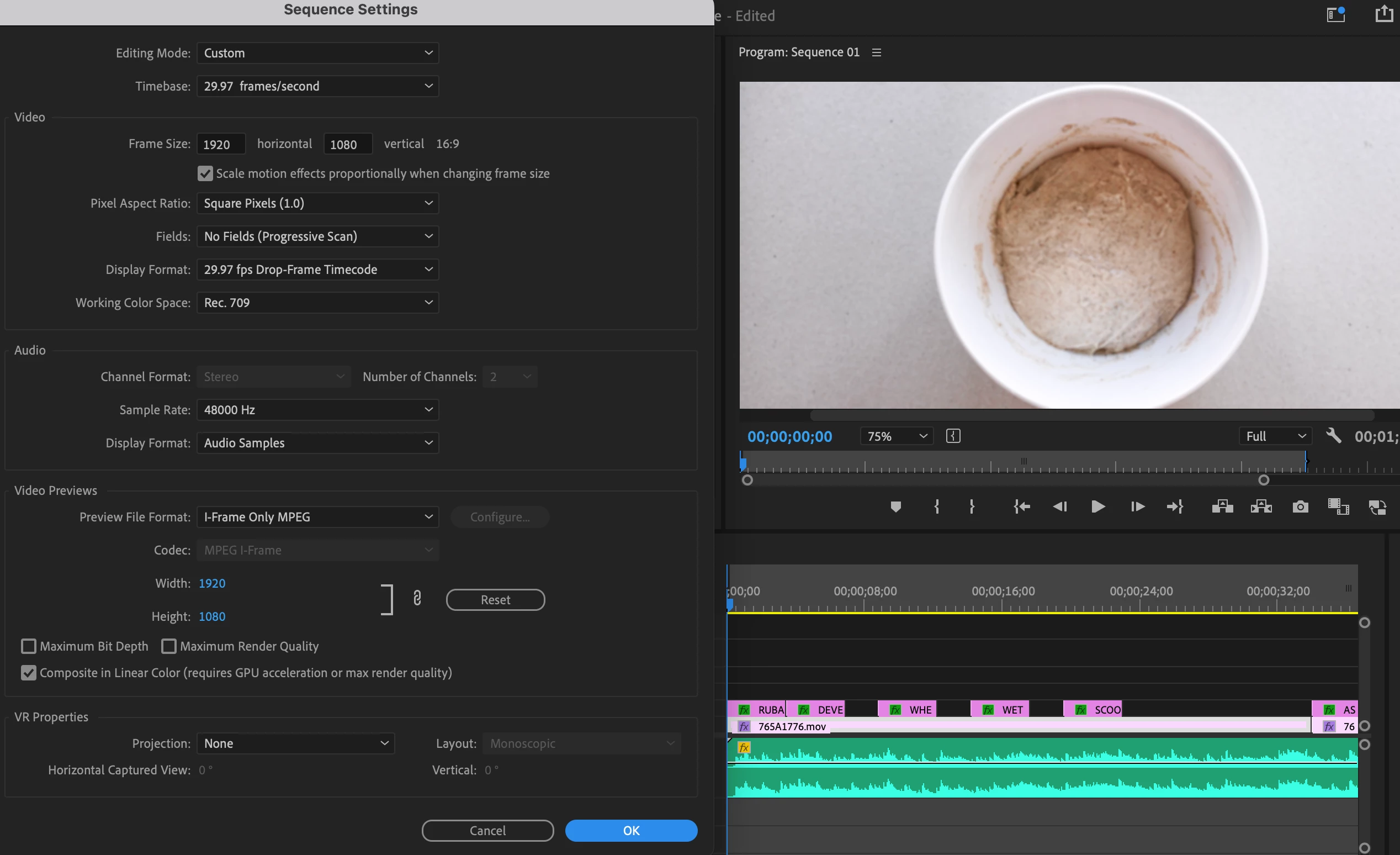This screenshot has height=855, width=1400.
Task: Click the Lift edit icon
Action: click(1222, 506)
